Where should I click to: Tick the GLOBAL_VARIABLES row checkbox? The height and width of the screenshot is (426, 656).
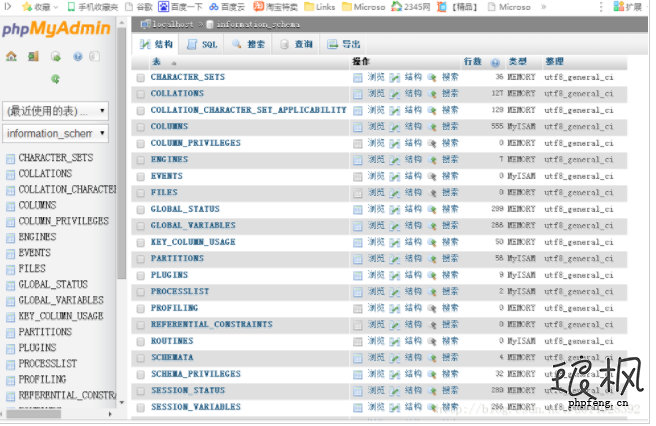[x=141, y=226]
